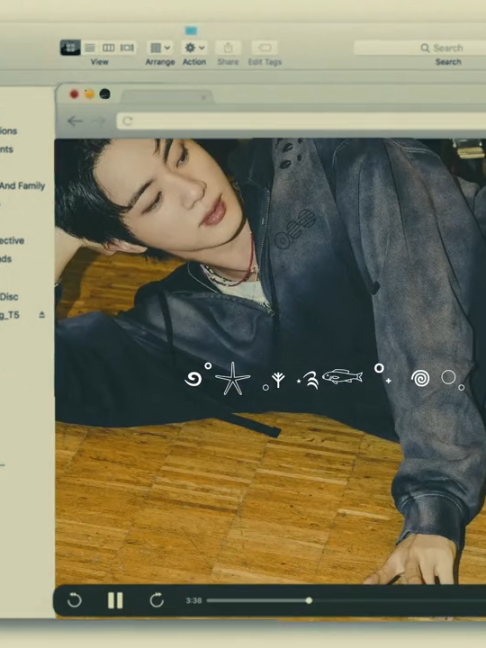Focus the Finder Search field
The image size is (486, 648).
tap(420, 48)
